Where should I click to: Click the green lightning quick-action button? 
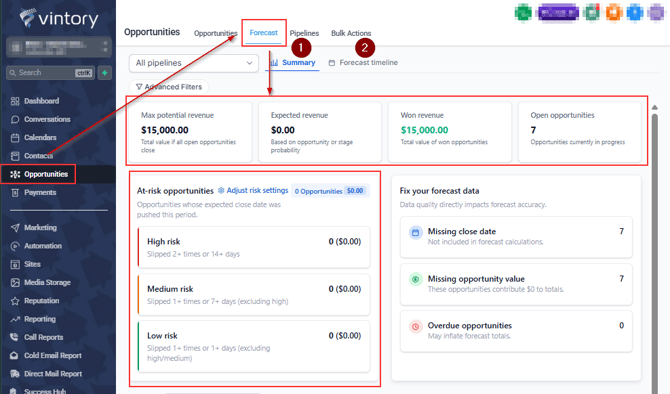pos(105,73)
